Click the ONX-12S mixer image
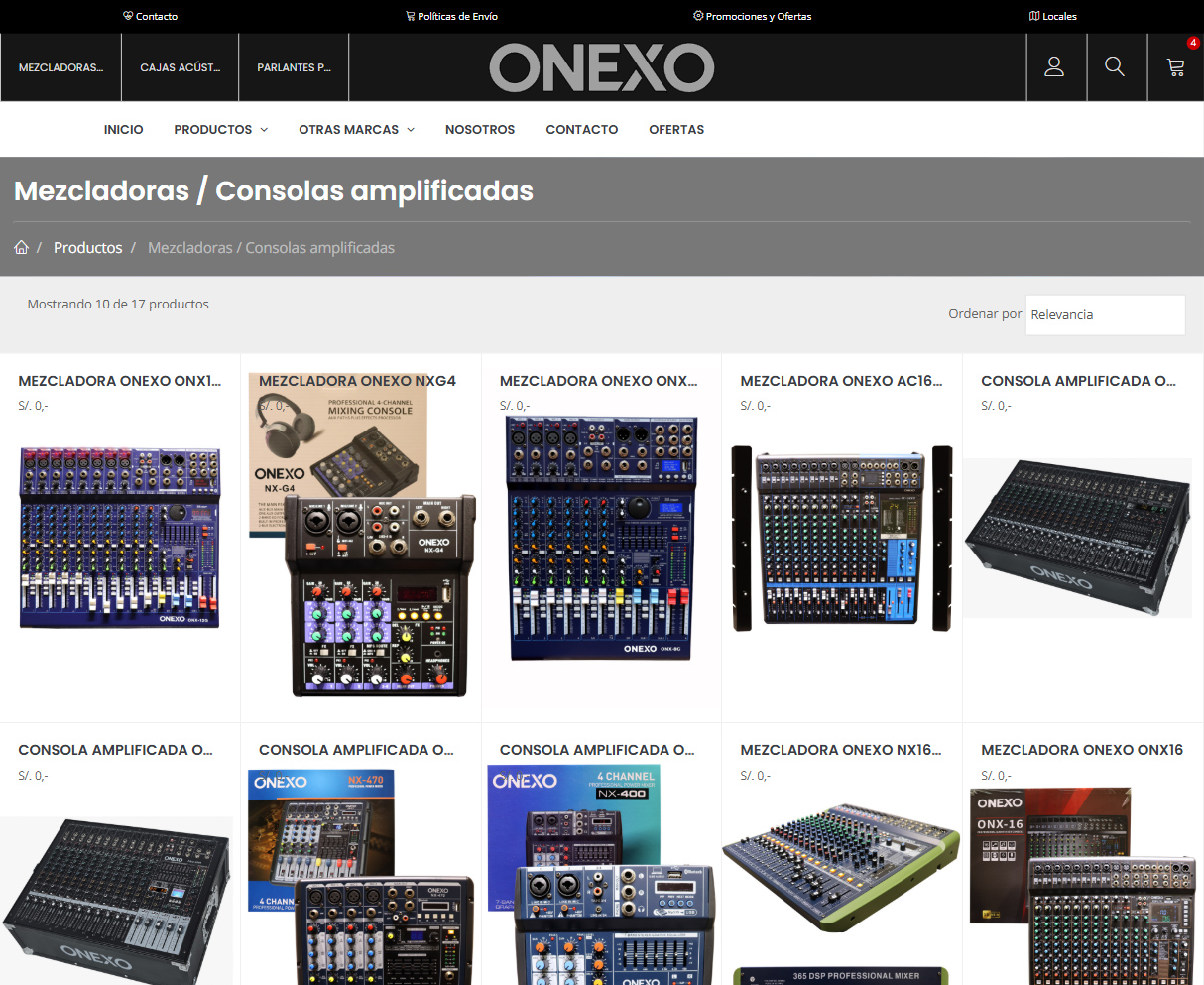This screenshot has height=985, width=1204. pos(120,538)
